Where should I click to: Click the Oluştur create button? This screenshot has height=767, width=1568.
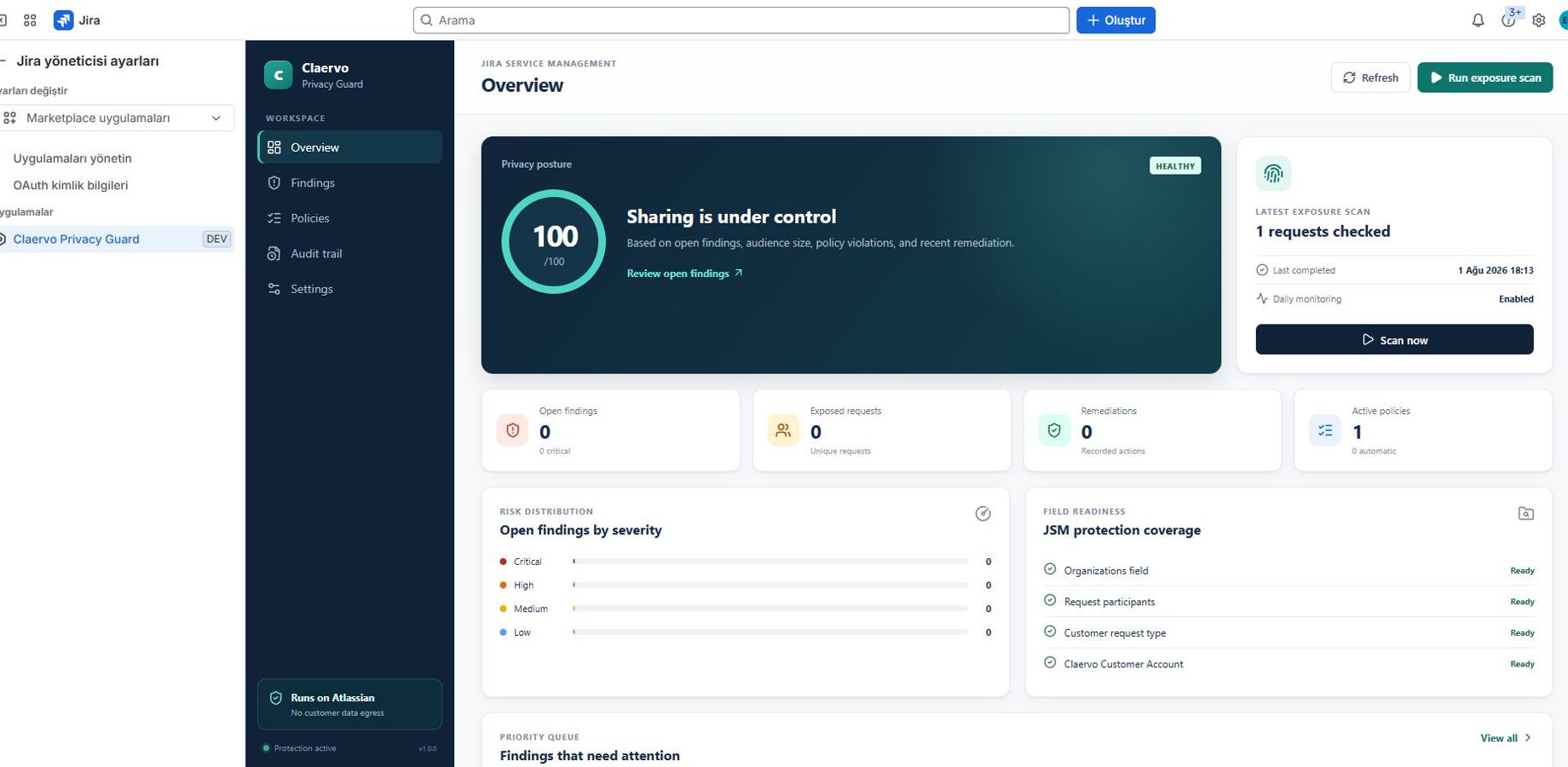coord(1115,20)
